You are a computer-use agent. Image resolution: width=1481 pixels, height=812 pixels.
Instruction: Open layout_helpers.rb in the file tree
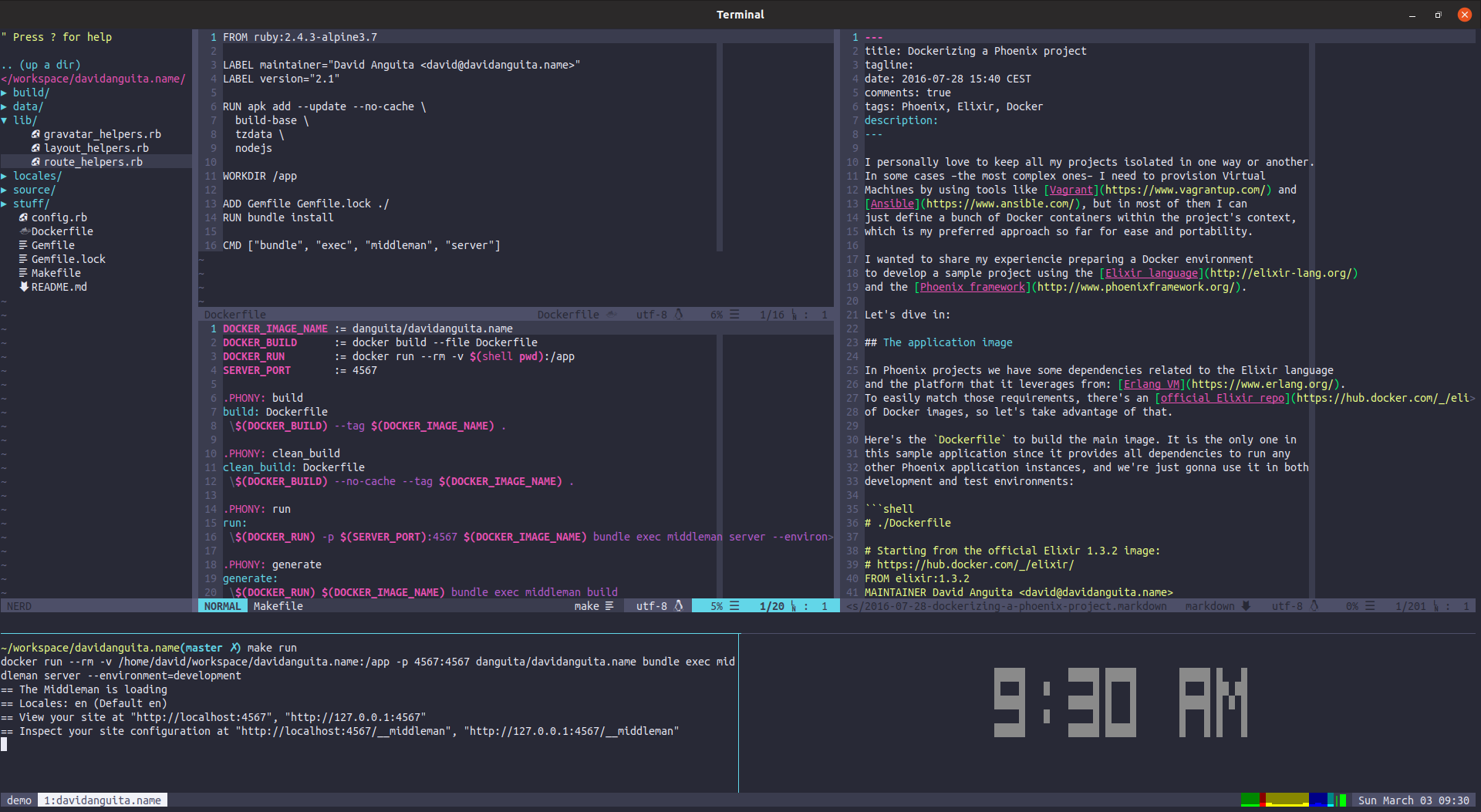[x=96, y=148]
